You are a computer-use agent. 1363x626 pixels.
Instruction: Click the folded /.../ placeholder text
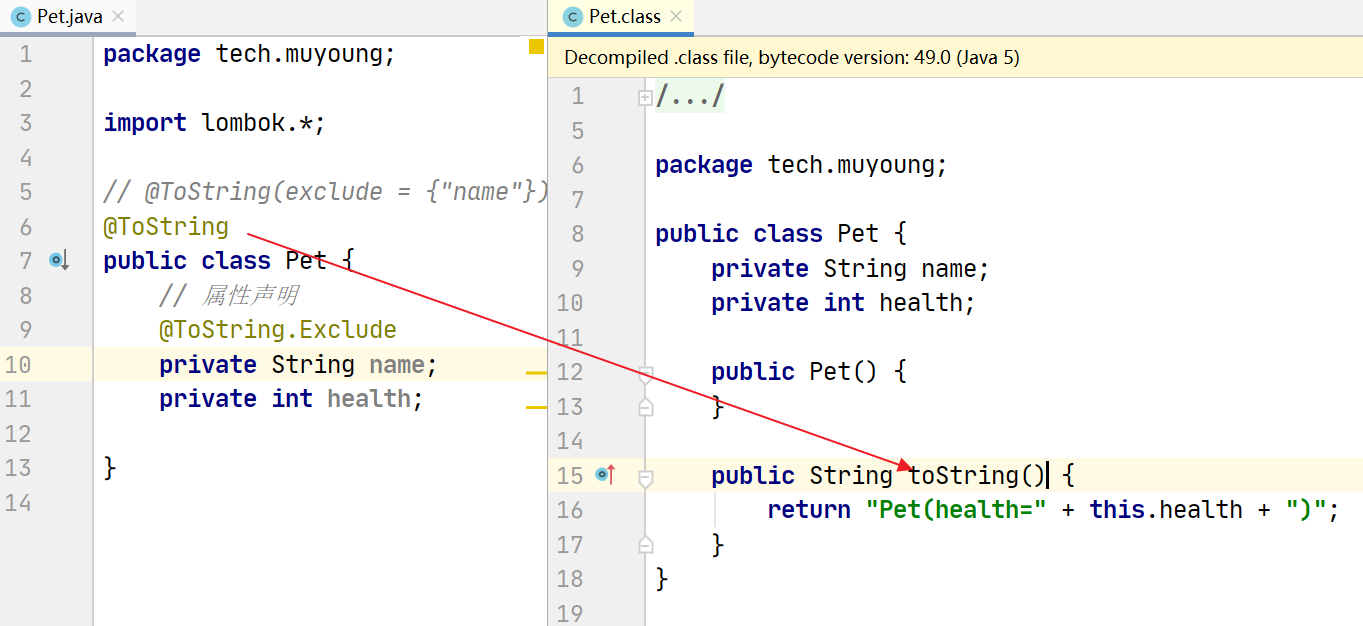(690, 97)
